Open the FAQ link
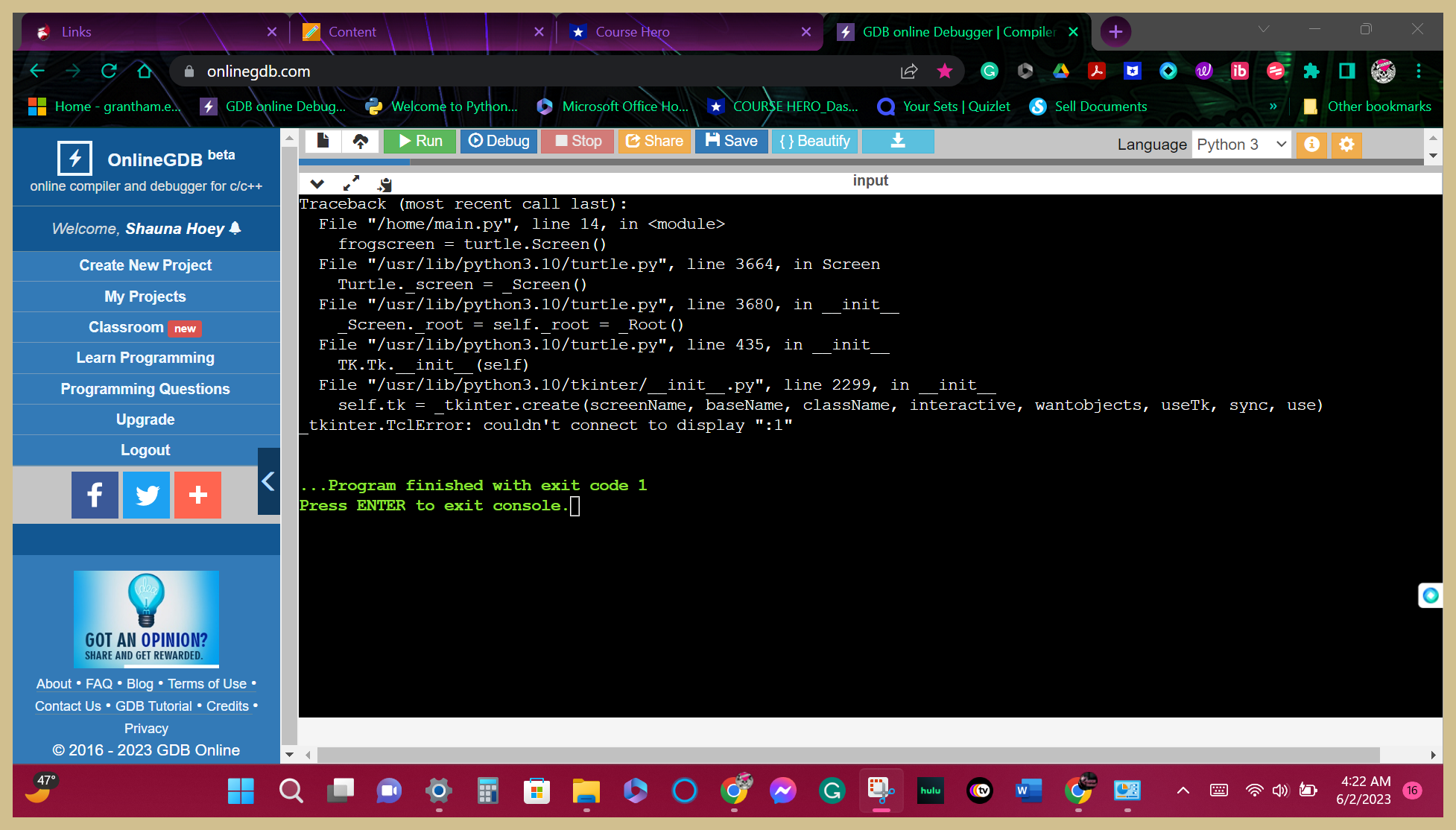The image size is (1456, 830). [x=99, y=684]
